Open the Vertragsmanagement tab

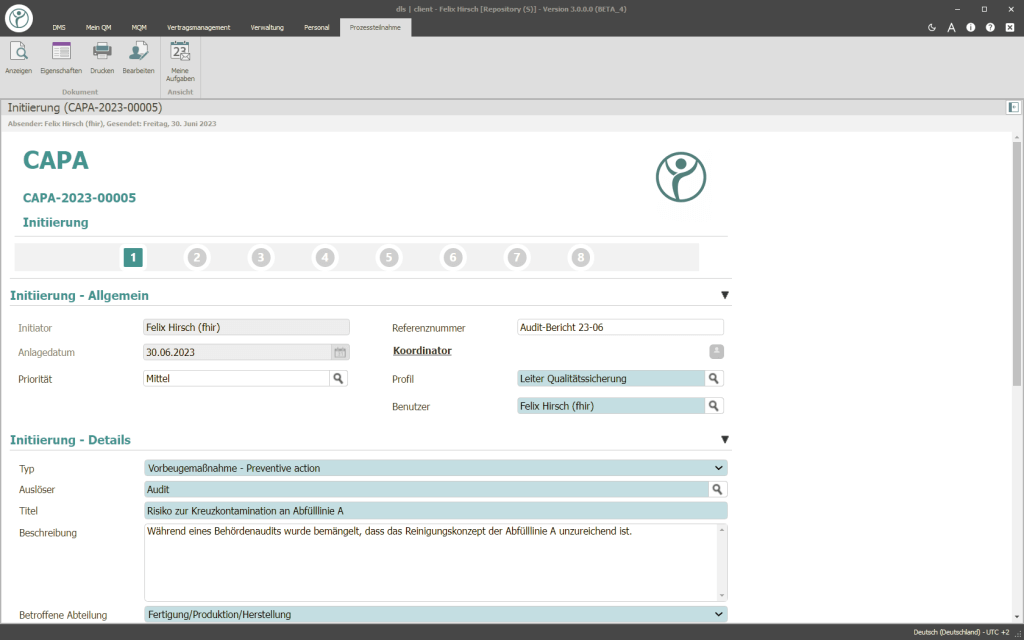199,27
